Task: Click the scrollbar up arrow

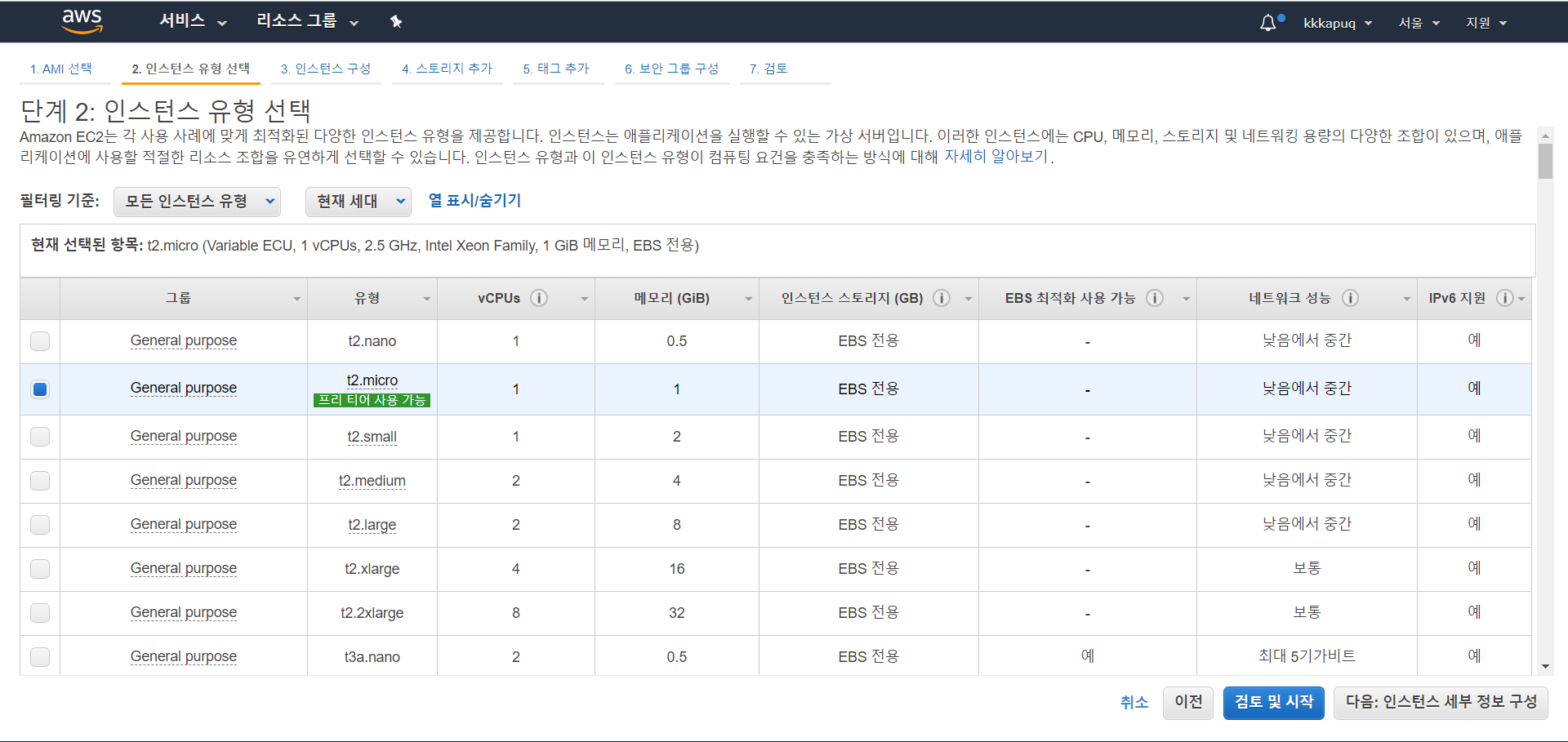Action: 1545,135
